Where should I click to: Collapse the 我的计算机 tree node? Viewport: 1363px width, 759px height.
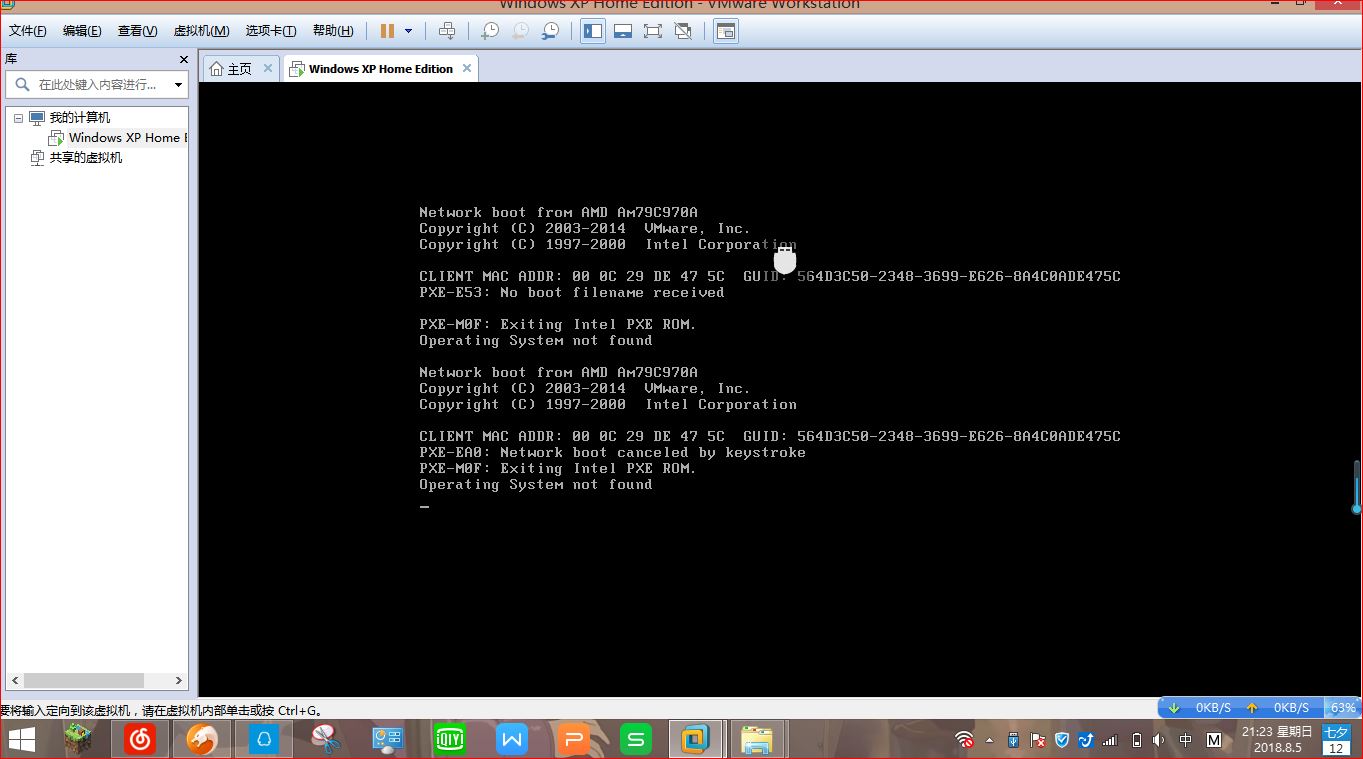18,118
